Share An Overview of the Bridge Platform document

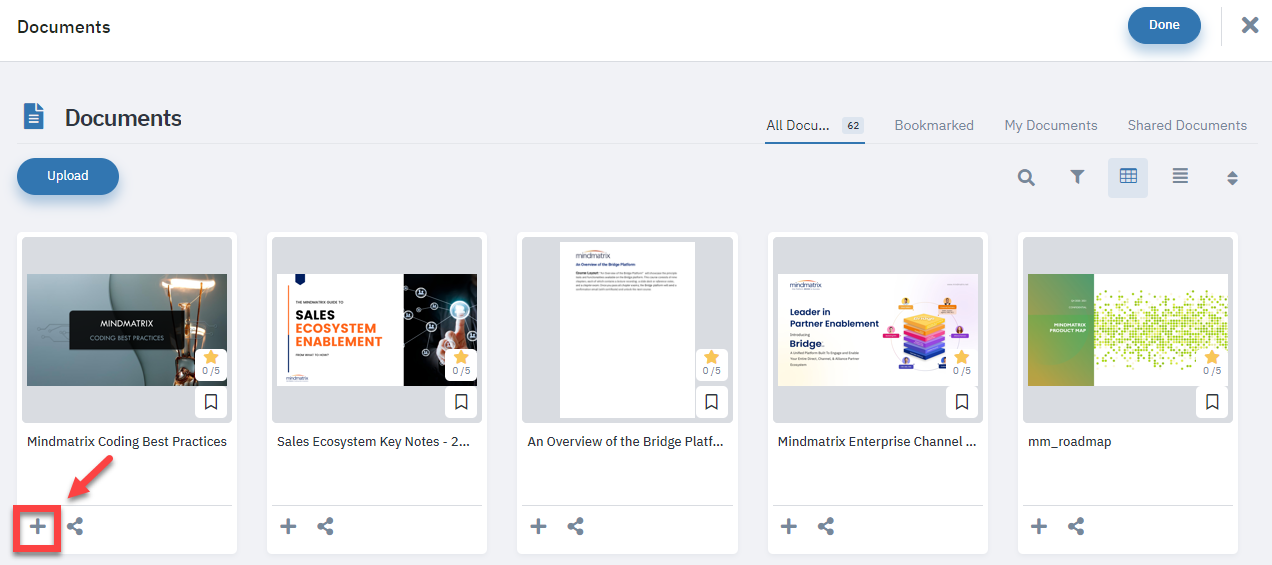point(575,526)
